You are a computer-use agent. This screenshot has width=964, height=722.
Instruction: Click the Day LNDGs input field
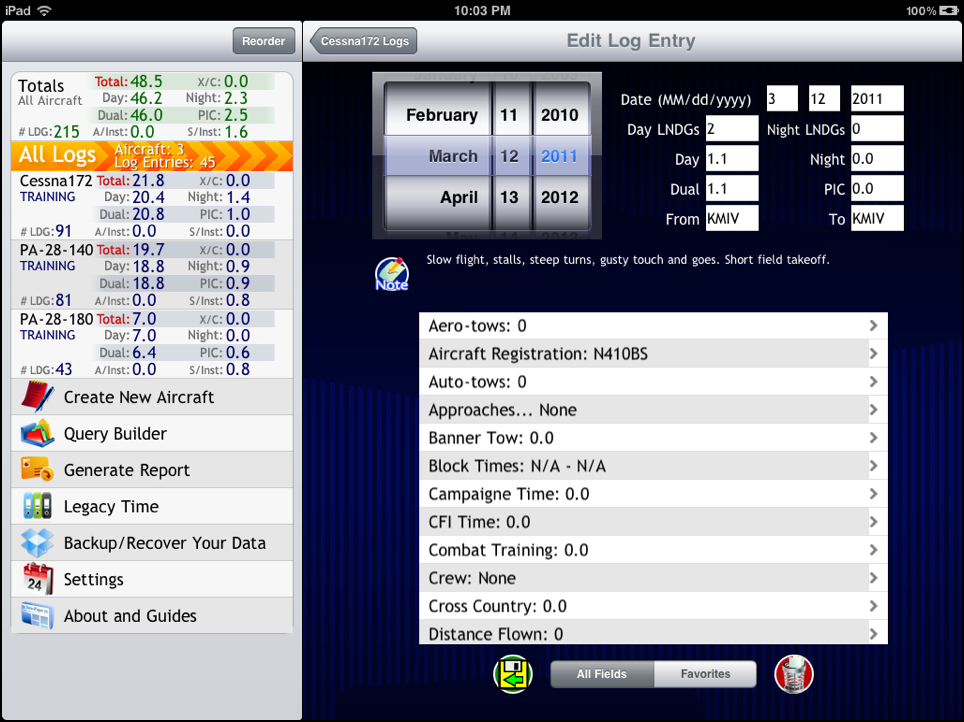pyautogui.click(x=731, y=129)
